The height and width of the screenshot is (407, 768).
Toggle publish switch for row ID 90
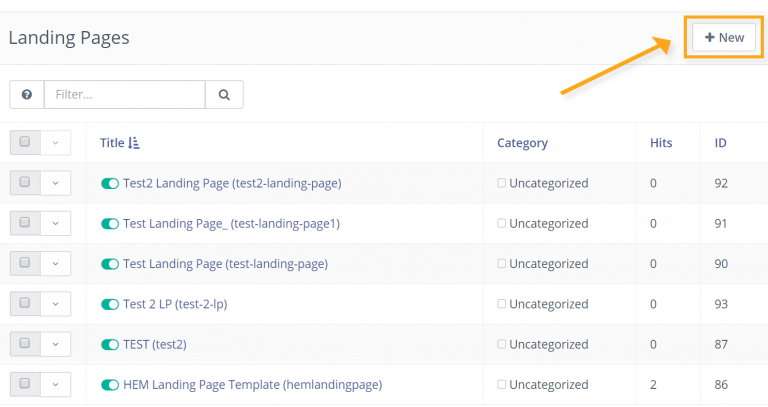tap(110, 264)
